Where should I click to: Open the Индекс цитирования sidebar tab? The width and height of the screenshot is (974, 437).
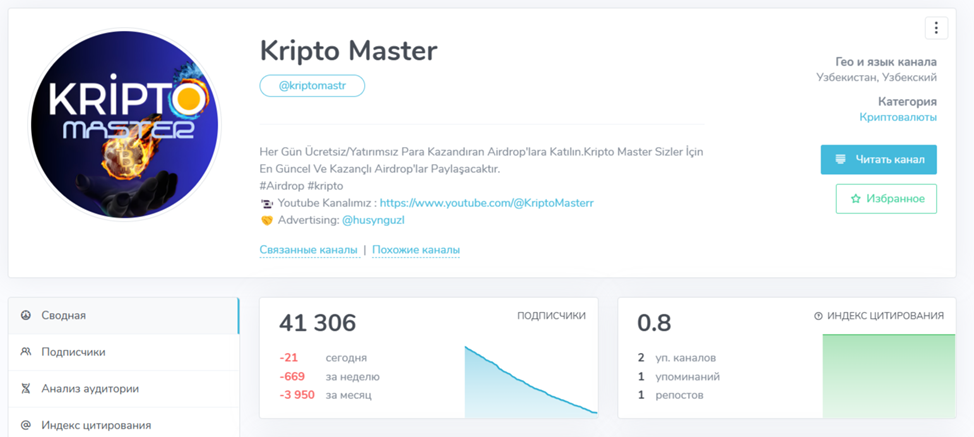click(124, 425)
